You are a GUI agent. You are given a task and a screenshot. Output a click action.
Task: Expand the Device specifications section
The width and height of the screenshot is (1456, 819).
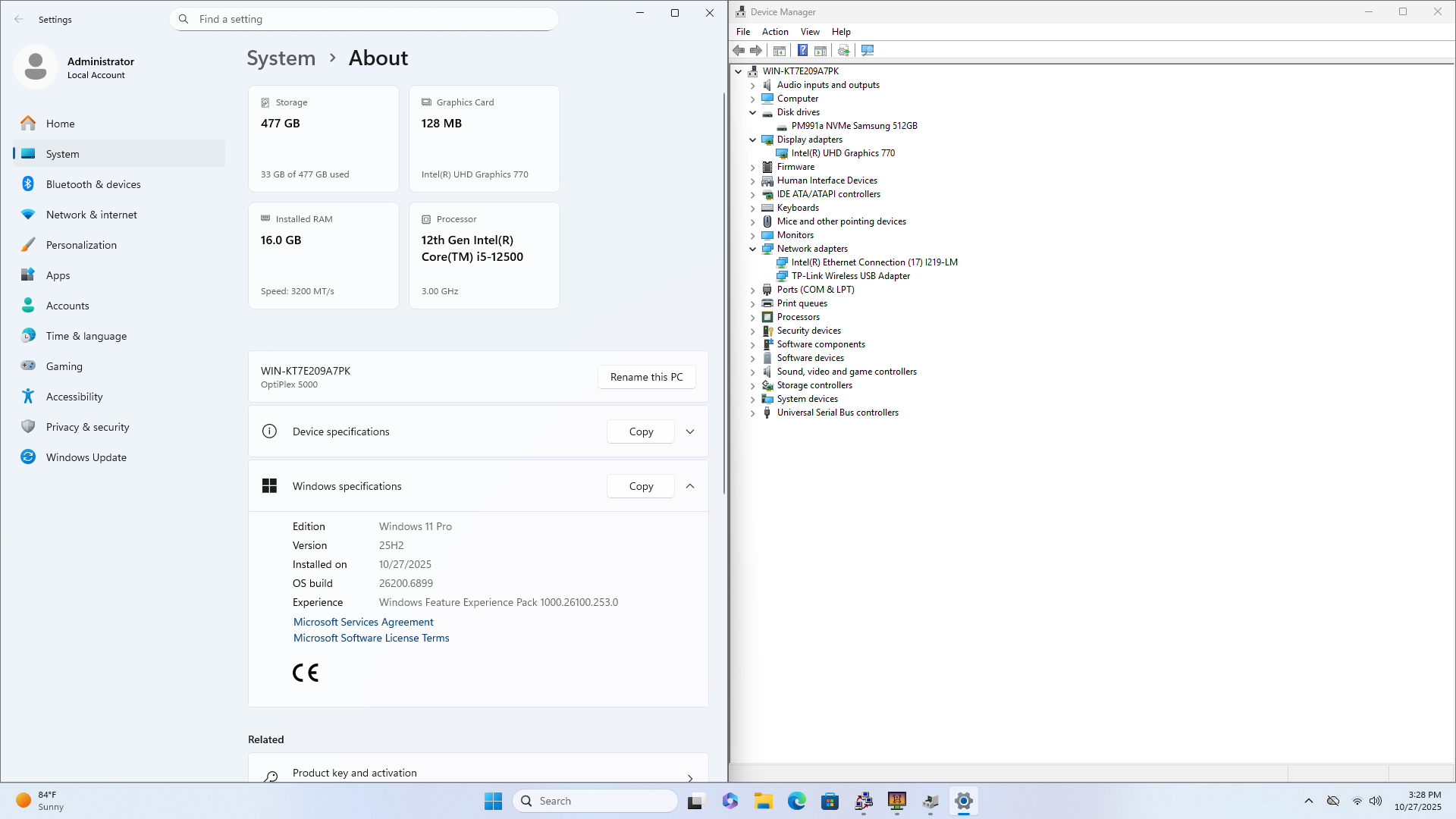pos(689,431)
